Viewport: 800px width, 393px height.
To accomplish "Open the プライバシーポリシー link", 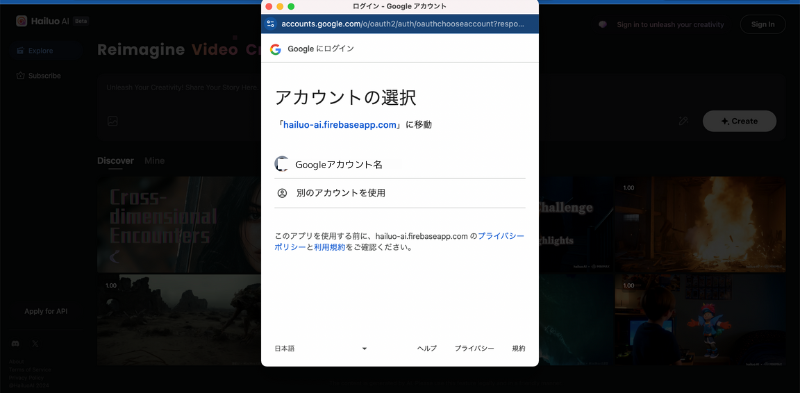I will pyautogui.click(x=399, y=241).
